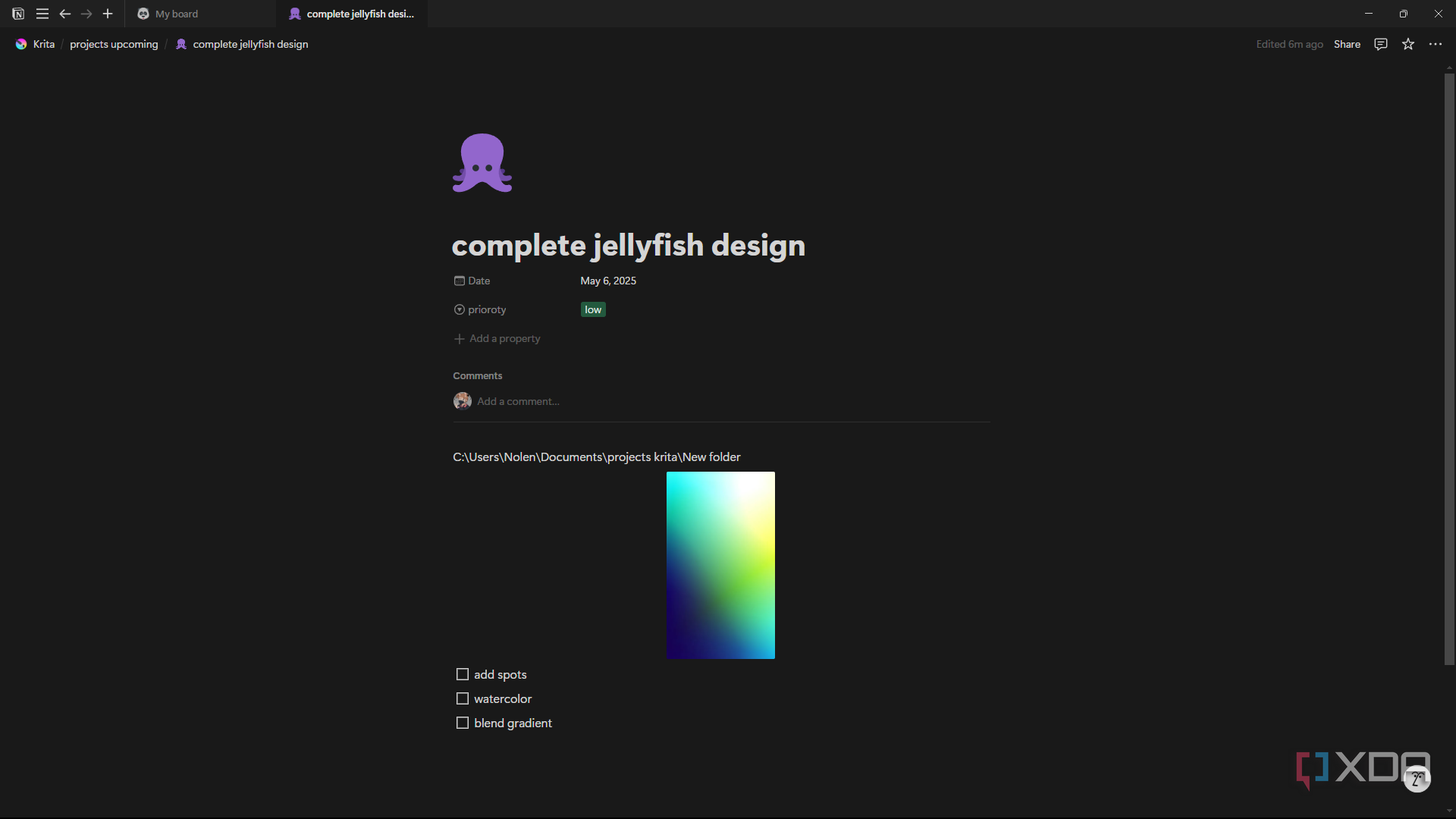This screenshot has height=819, width=1456.
Task: Open the 'low' priority tag dropdown
Action: click(x=593, y=309)
